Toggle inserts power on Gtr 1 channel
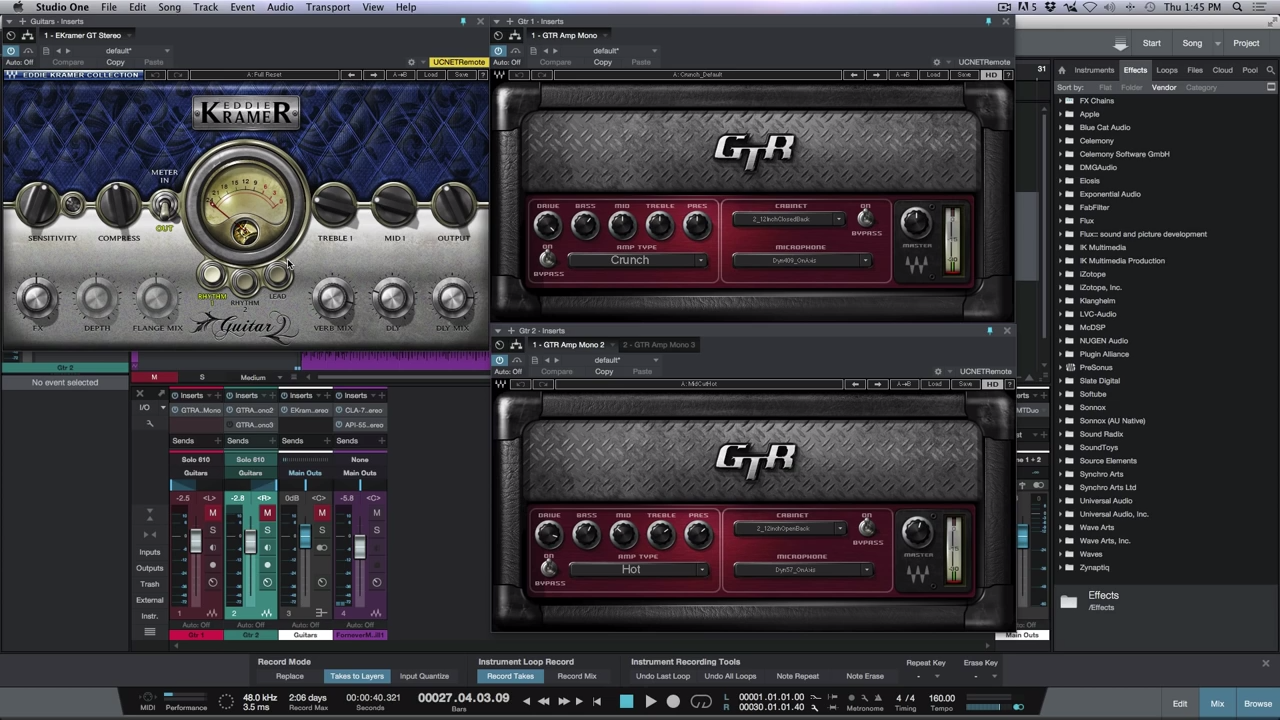1280x720 pixels. pos(174,395)
